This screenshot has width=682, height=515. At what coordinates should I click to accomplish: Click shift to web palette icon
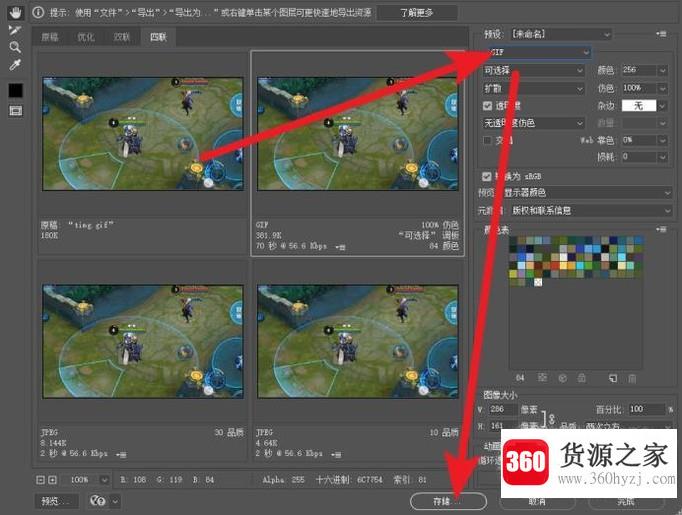562,378
